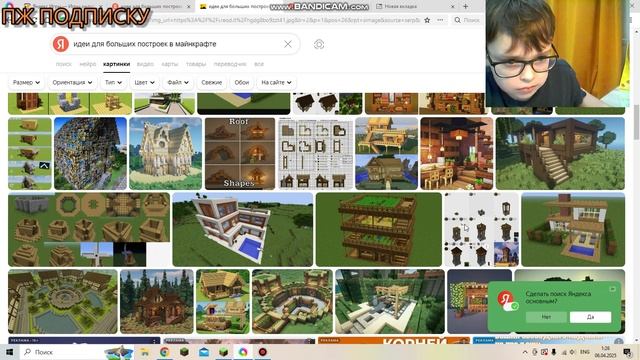
Task: Open the tower shapes collage thumbnail
Action: point(89,229)
